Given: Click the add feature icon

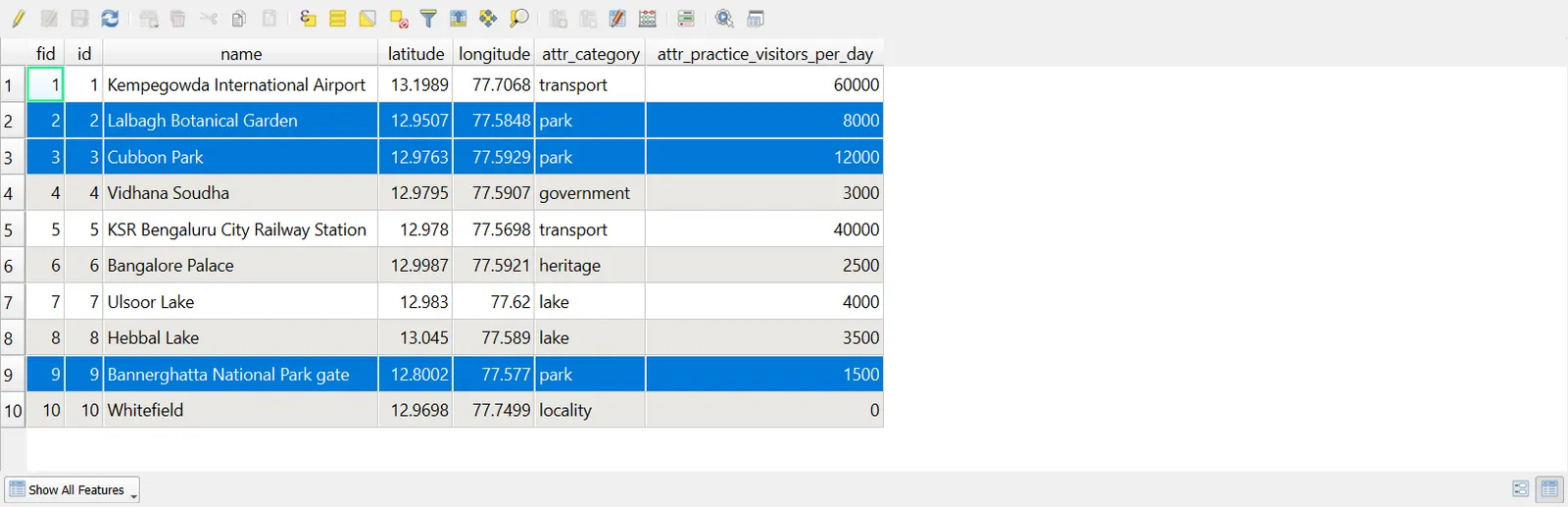Looking at the screenshot, I should [149, 19].
